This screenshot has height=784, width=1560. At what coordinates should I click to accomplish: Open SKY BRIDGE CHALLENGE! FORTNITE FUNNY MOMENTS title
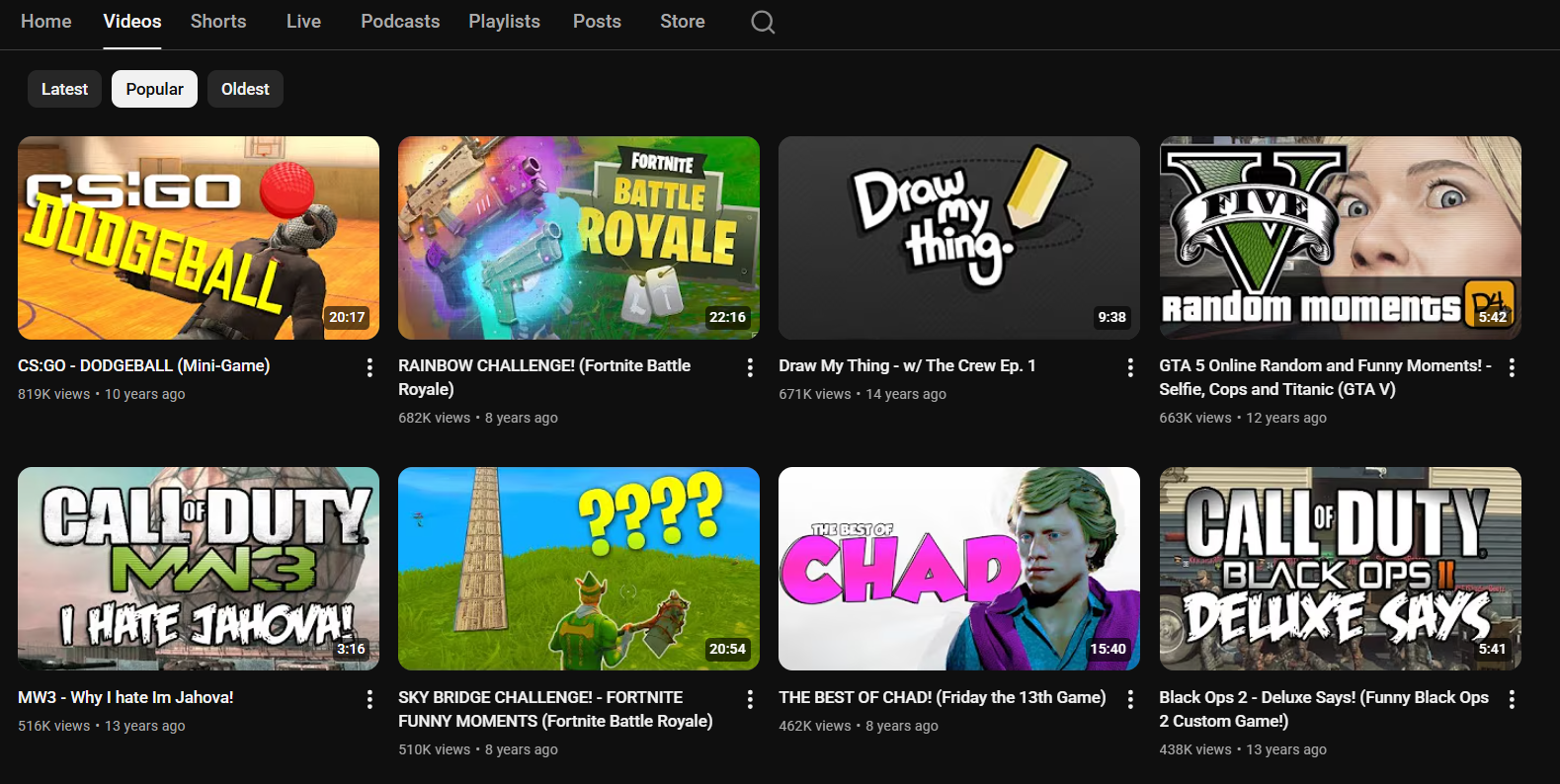pos(555,709)
